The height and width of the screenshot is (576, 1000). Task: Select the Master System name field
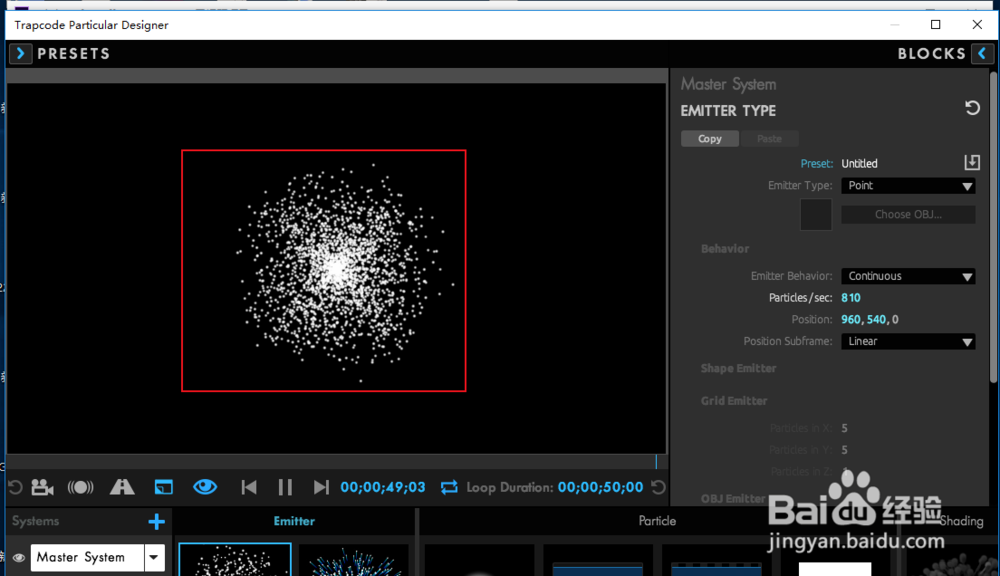[87, 558]
